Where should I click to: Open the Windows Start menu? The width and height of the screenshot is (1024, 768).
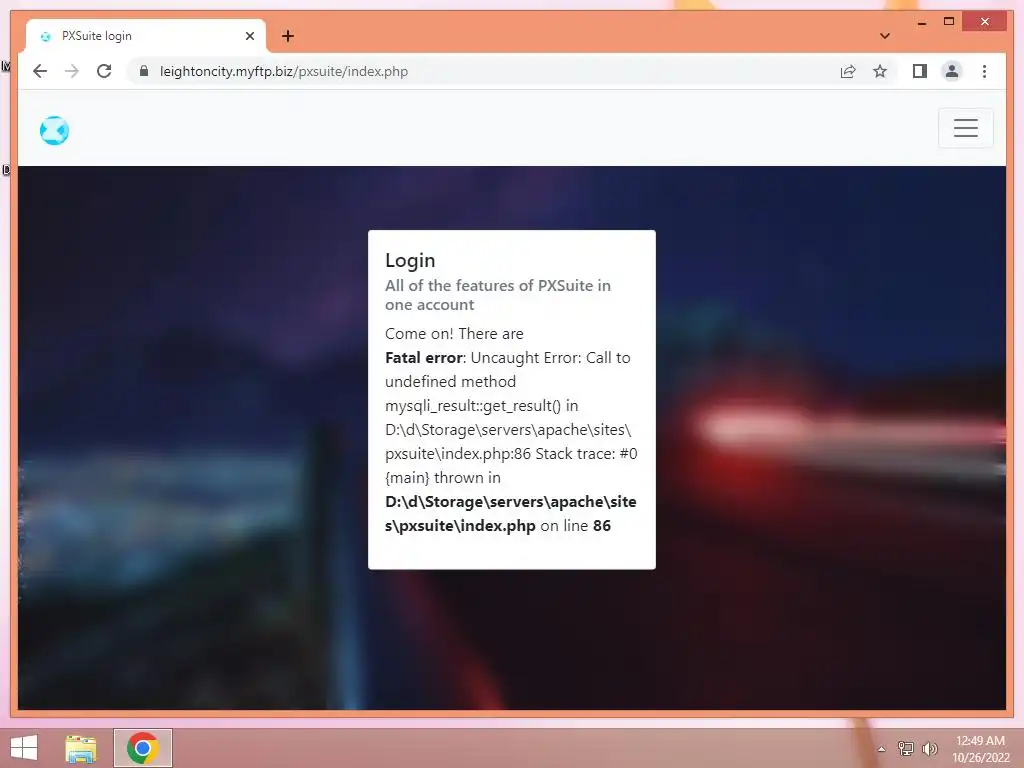[x=24, y=748]
